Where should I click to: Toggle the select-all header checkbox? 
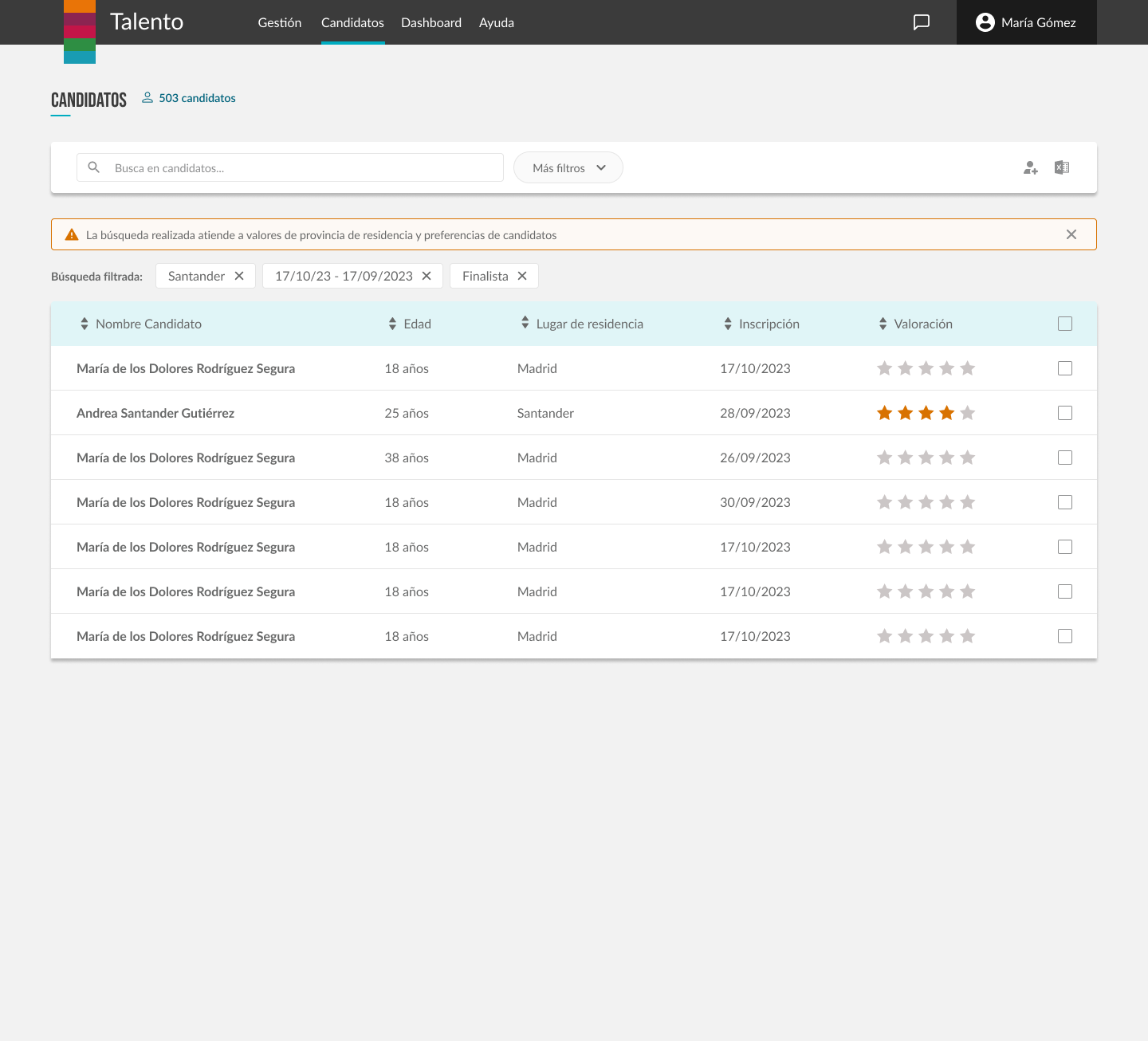click(x=1064, y=324)
